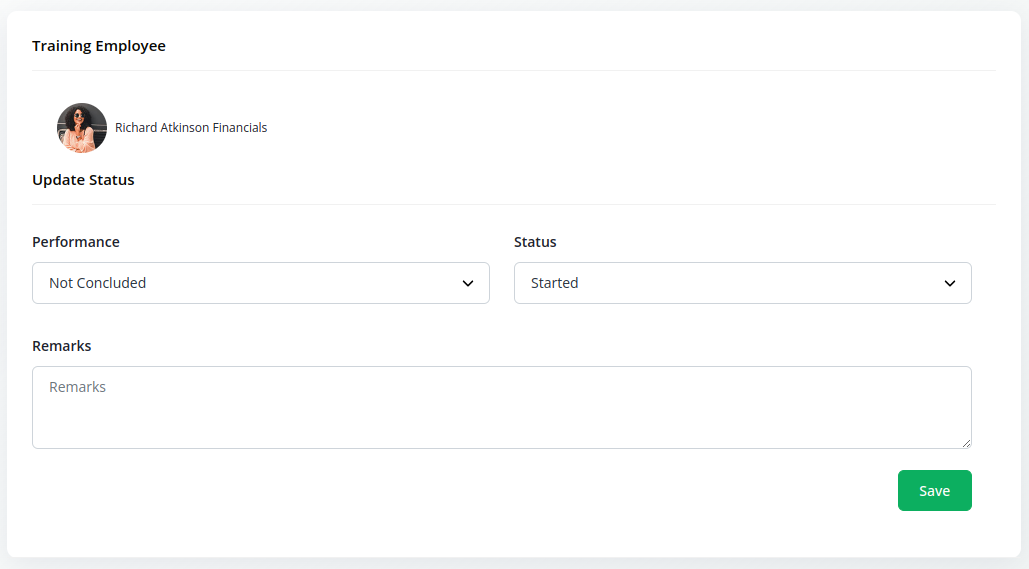Click the Remarks placeholder text
Image resolution: width=1029 pixels, height=569 pixels.
78,387
